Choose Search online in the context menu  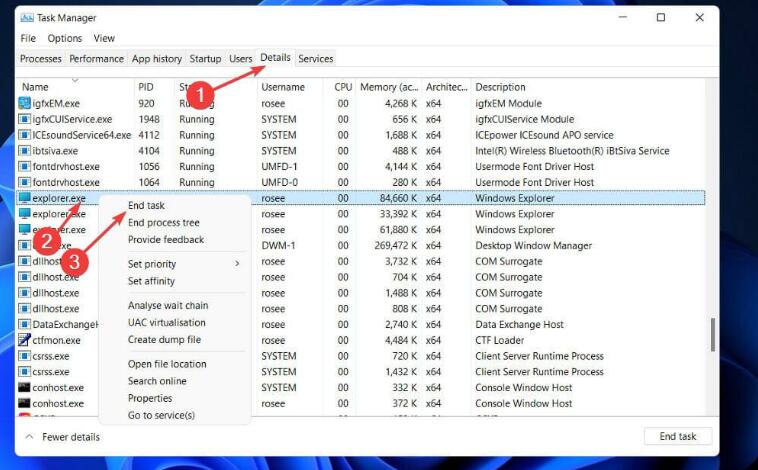click(x=157, y=381)
